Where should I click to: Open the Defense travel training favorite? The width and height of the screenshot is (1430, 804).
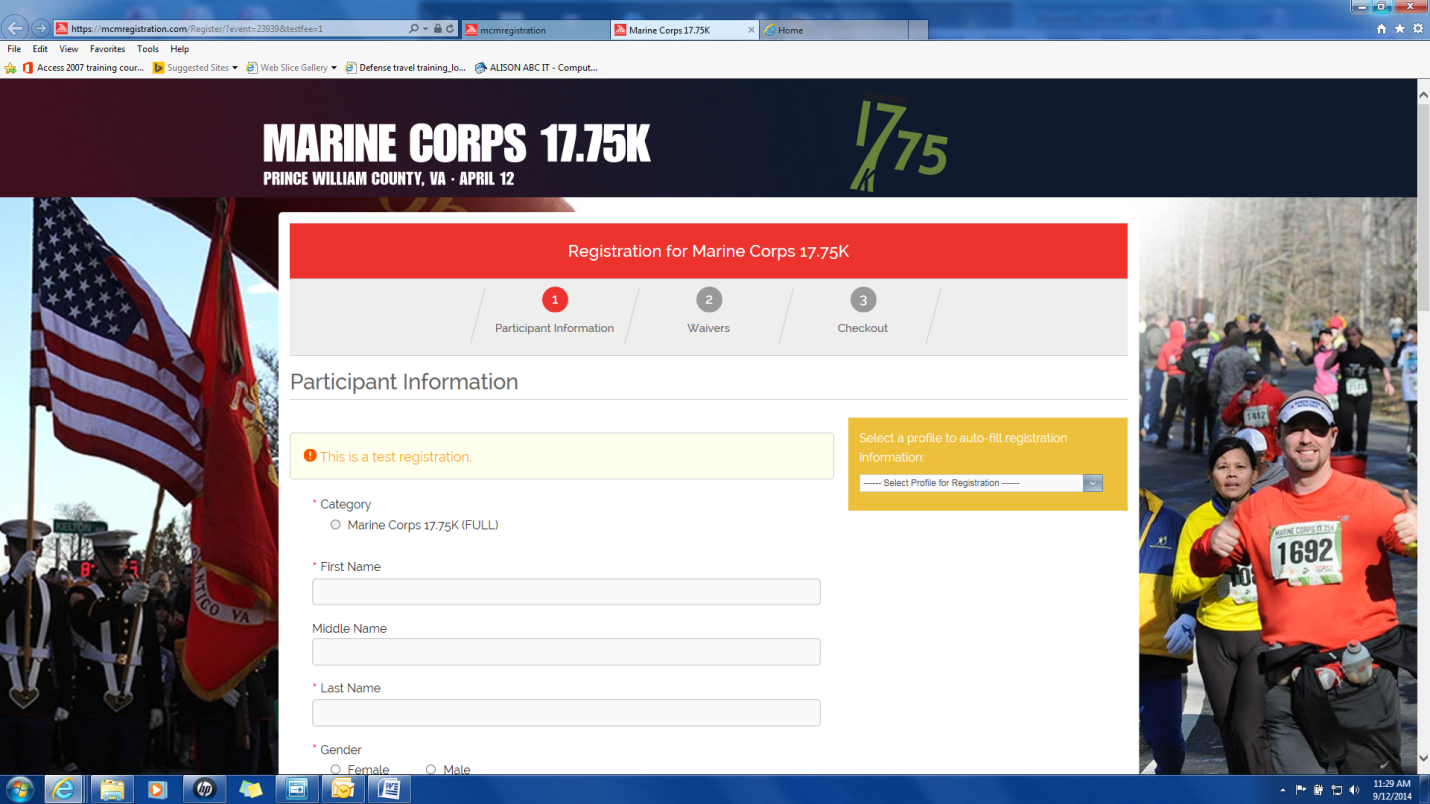click(405, 68)
